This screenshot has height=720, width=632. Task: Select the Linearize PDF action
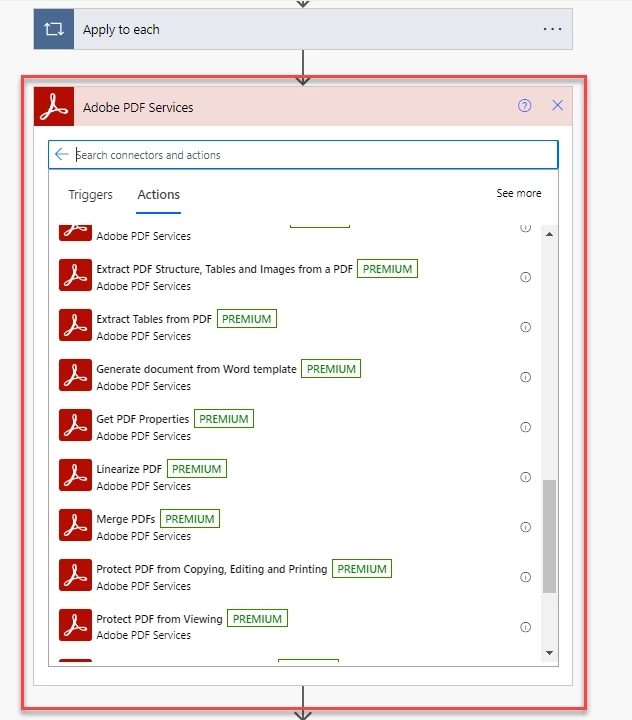coord(295,477)
